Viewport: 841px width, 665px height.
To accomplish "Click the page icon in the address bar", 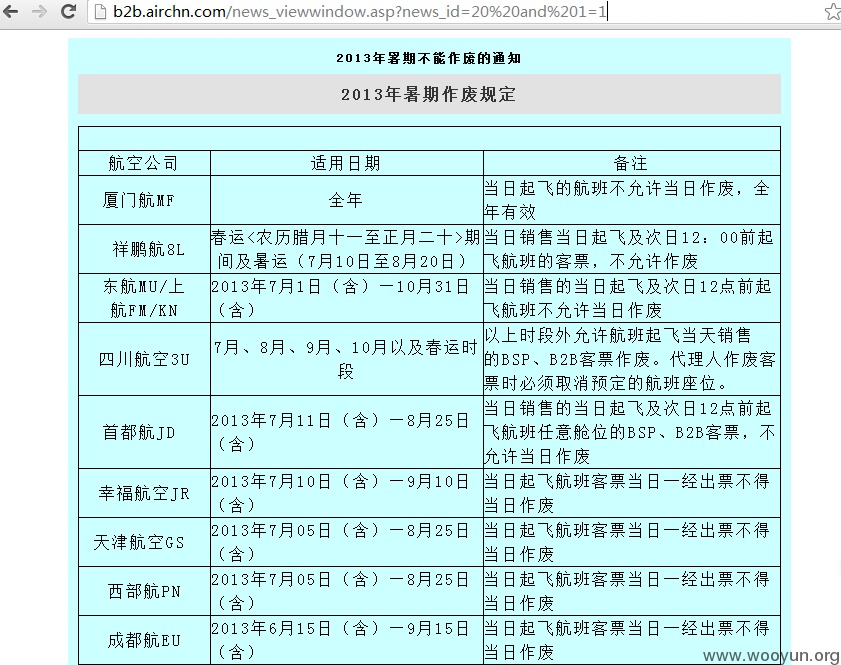I will (x=100, y=11).
